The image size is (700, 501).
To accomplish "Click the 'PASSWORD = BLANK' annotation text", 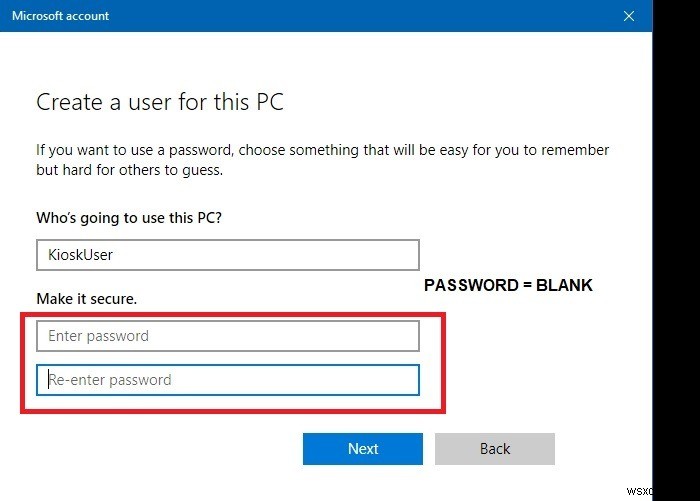I will click(x=508, y=285).
